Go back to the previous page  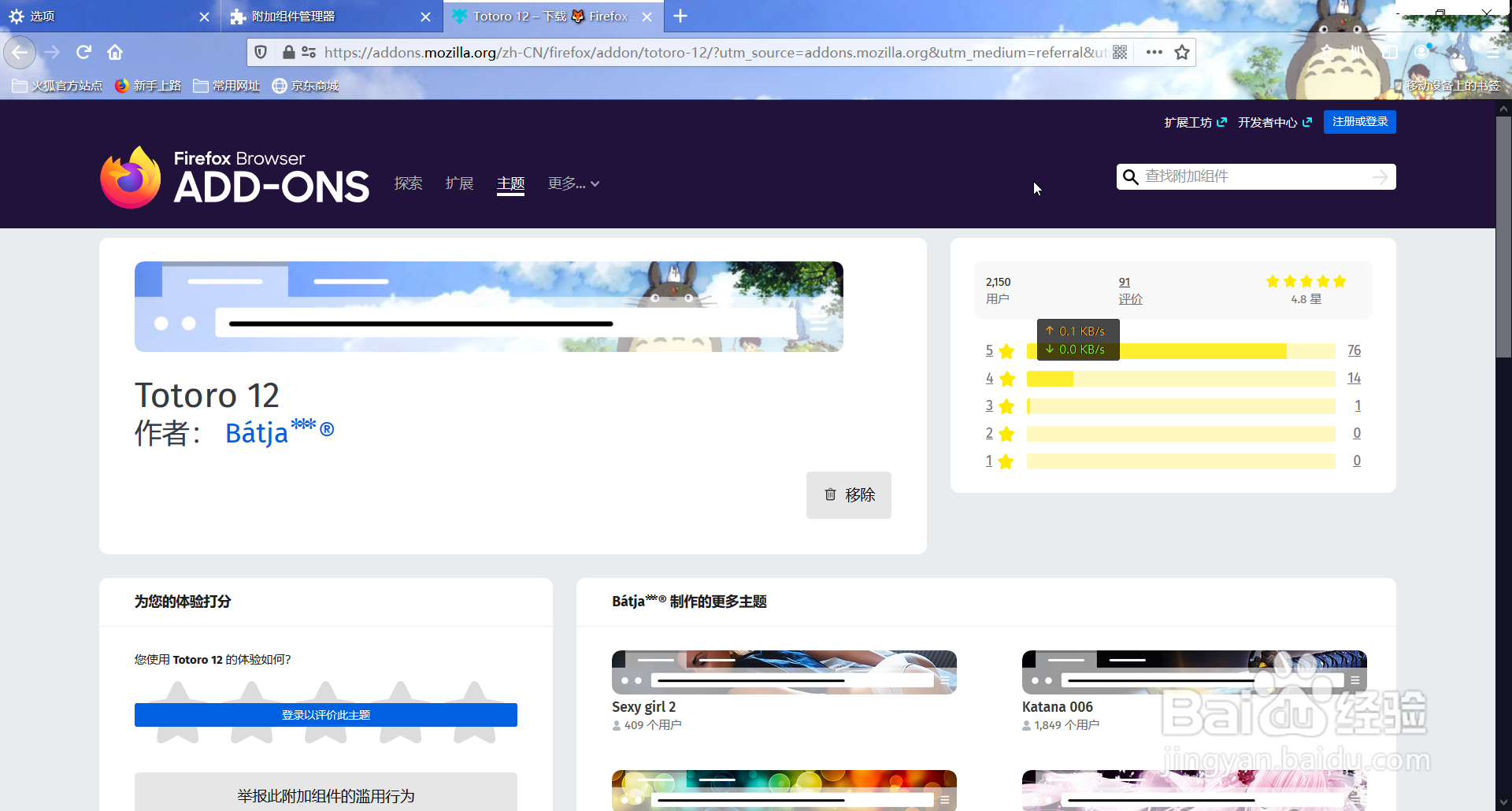point(20,52)
